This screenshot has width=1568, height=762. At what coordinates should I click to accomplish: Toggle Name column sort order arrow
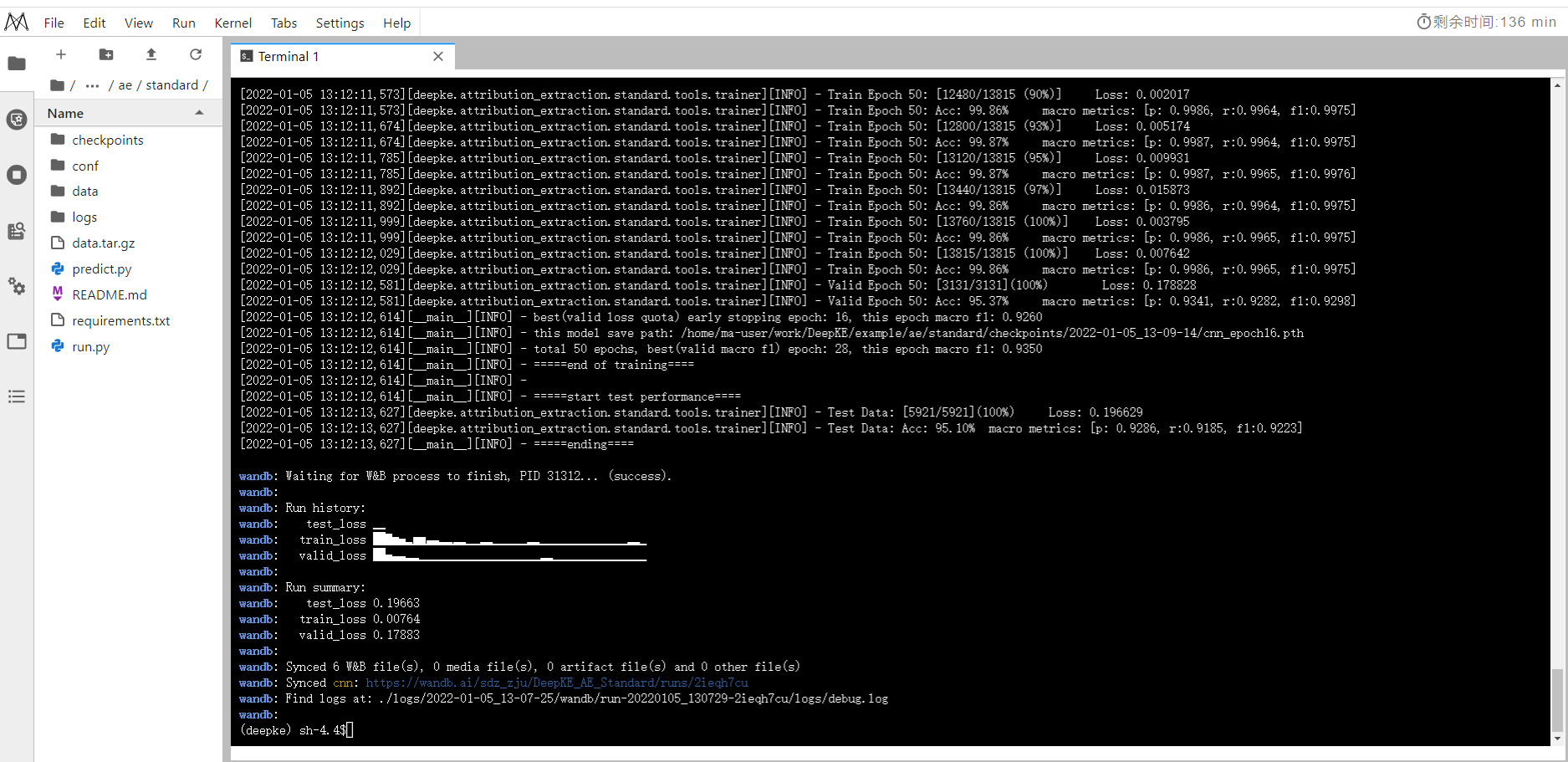click(x=199, y=113)
